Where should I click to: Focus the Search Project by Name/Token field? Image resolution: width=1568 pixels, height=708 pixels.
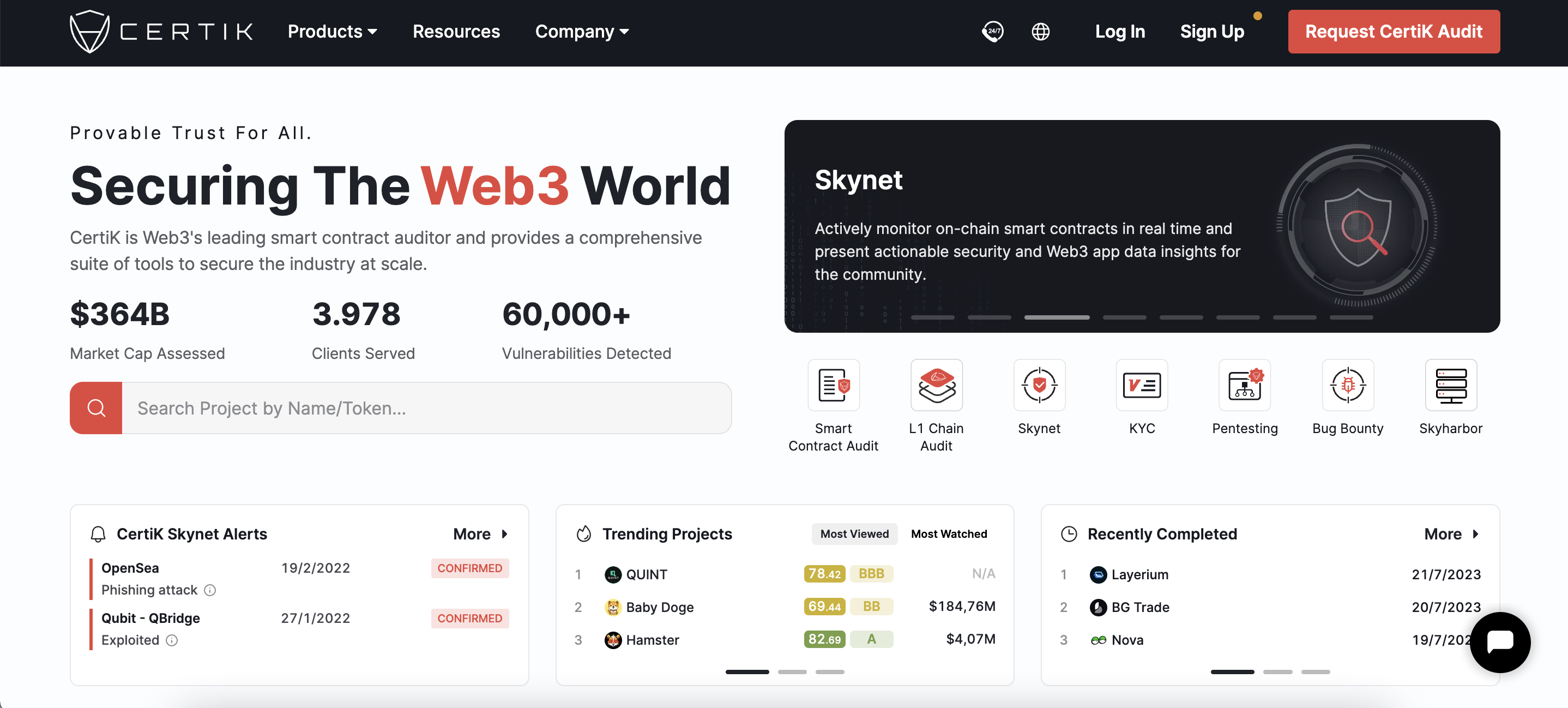427,408
